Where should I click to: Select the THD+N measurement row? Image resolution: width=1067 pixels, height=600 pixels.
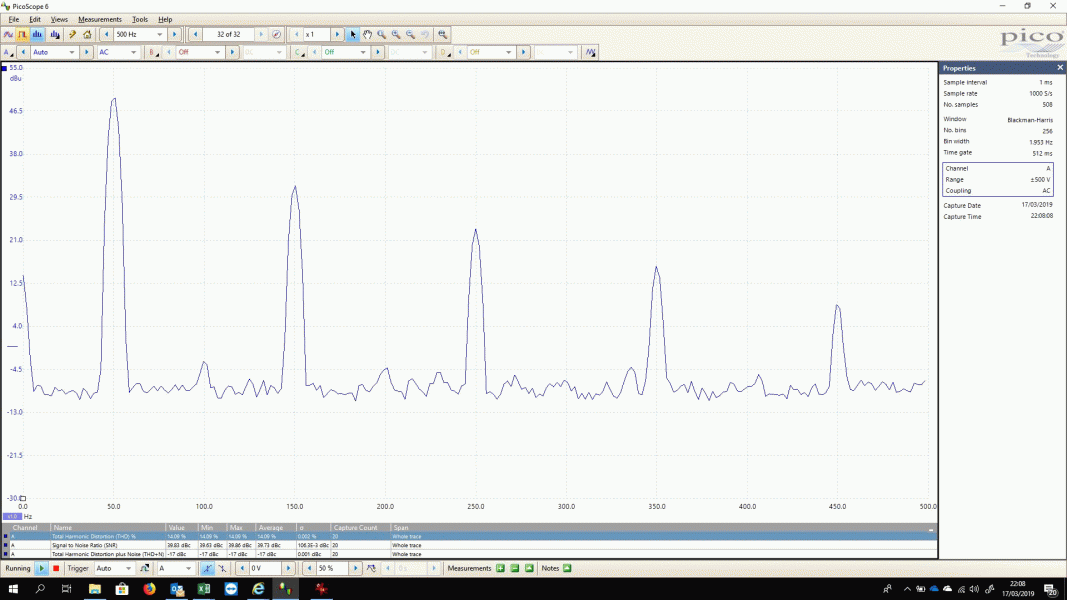(x=470, y=554)
